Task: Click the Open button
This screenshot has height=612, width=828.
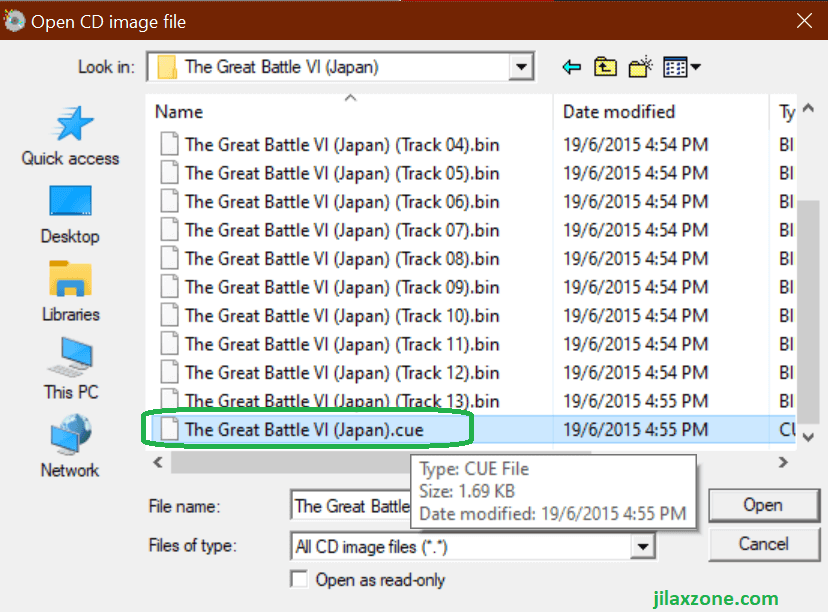Action: click(764, 505)
